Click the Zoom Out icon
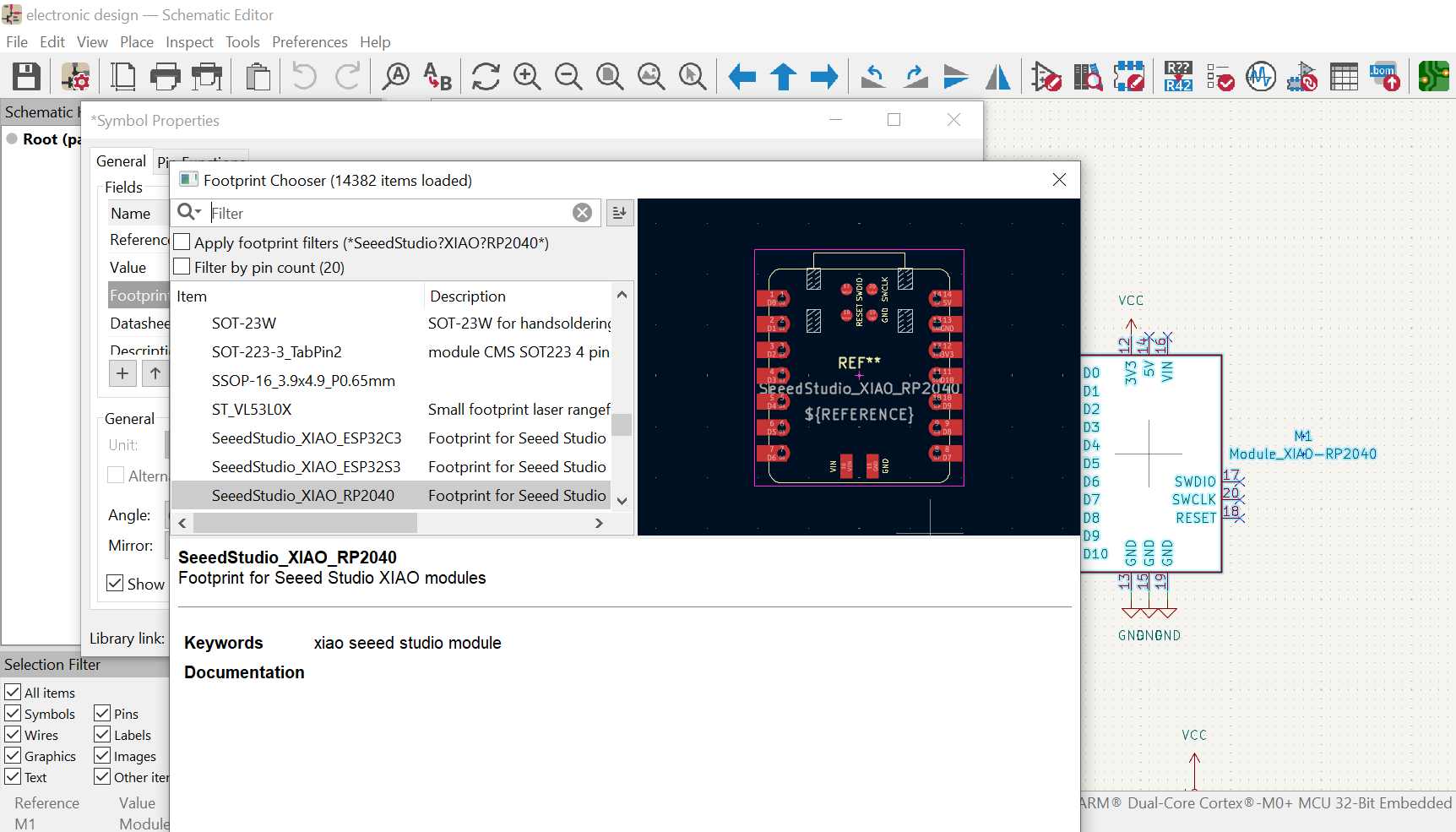This screenshot has width=1456, height=832. pos(568,77)
